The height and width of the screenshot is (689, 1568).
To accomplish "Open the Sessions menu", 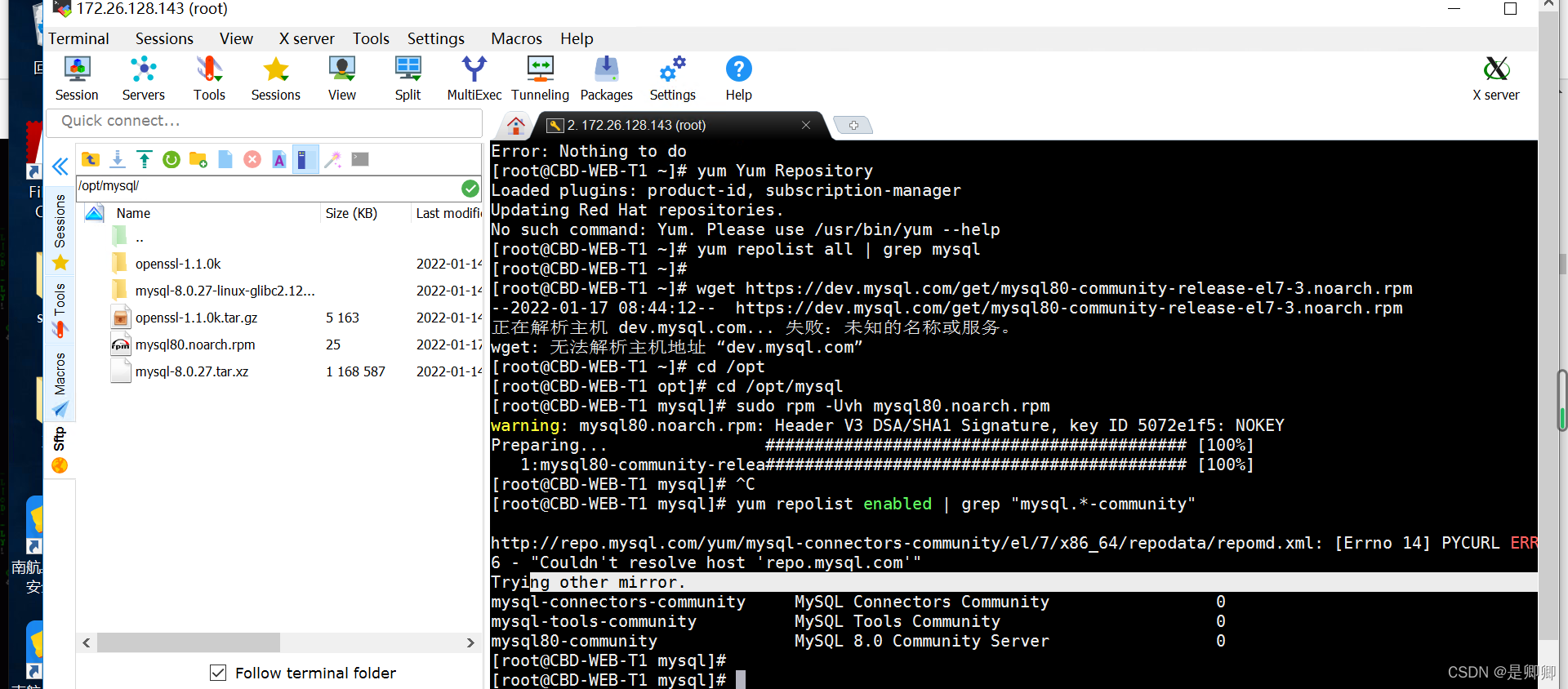I will pos(164,38).
